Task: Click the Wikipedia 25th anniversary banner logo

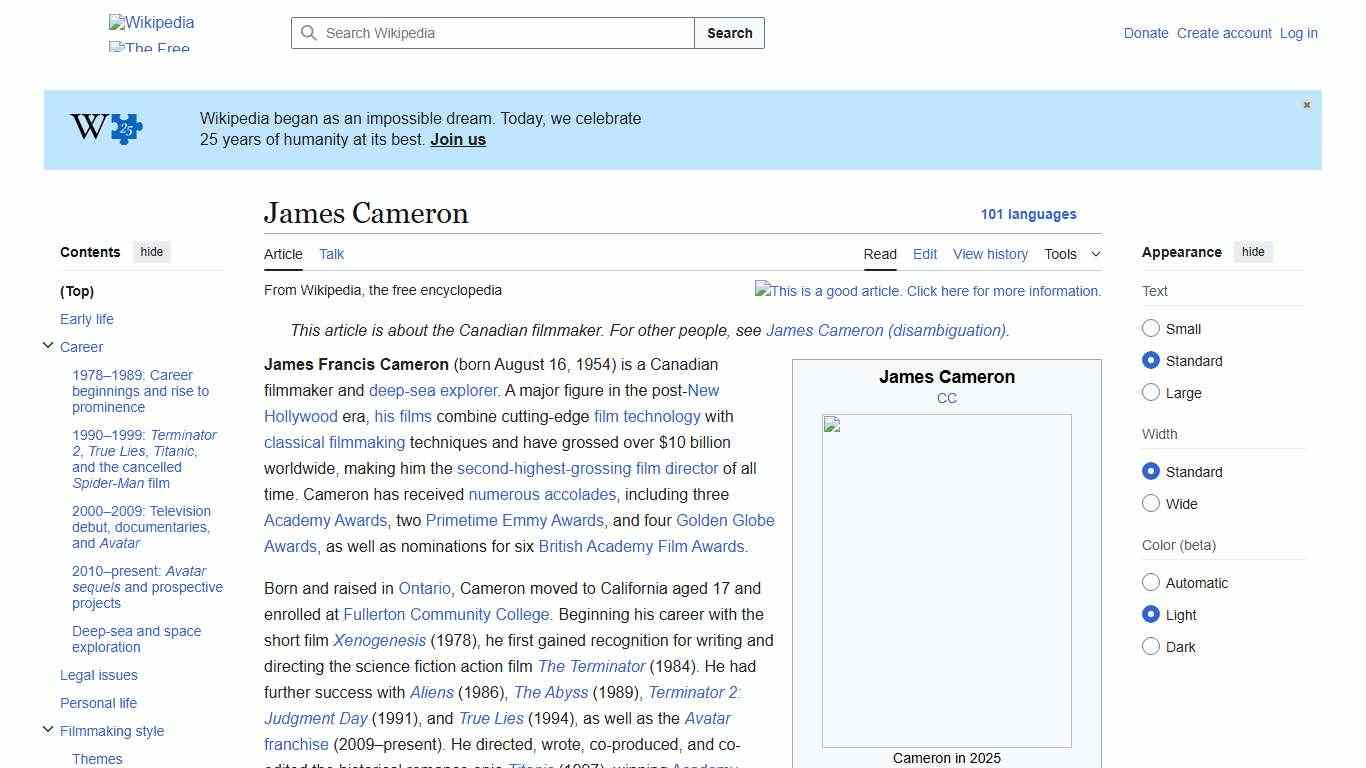Action: point(105,128)
